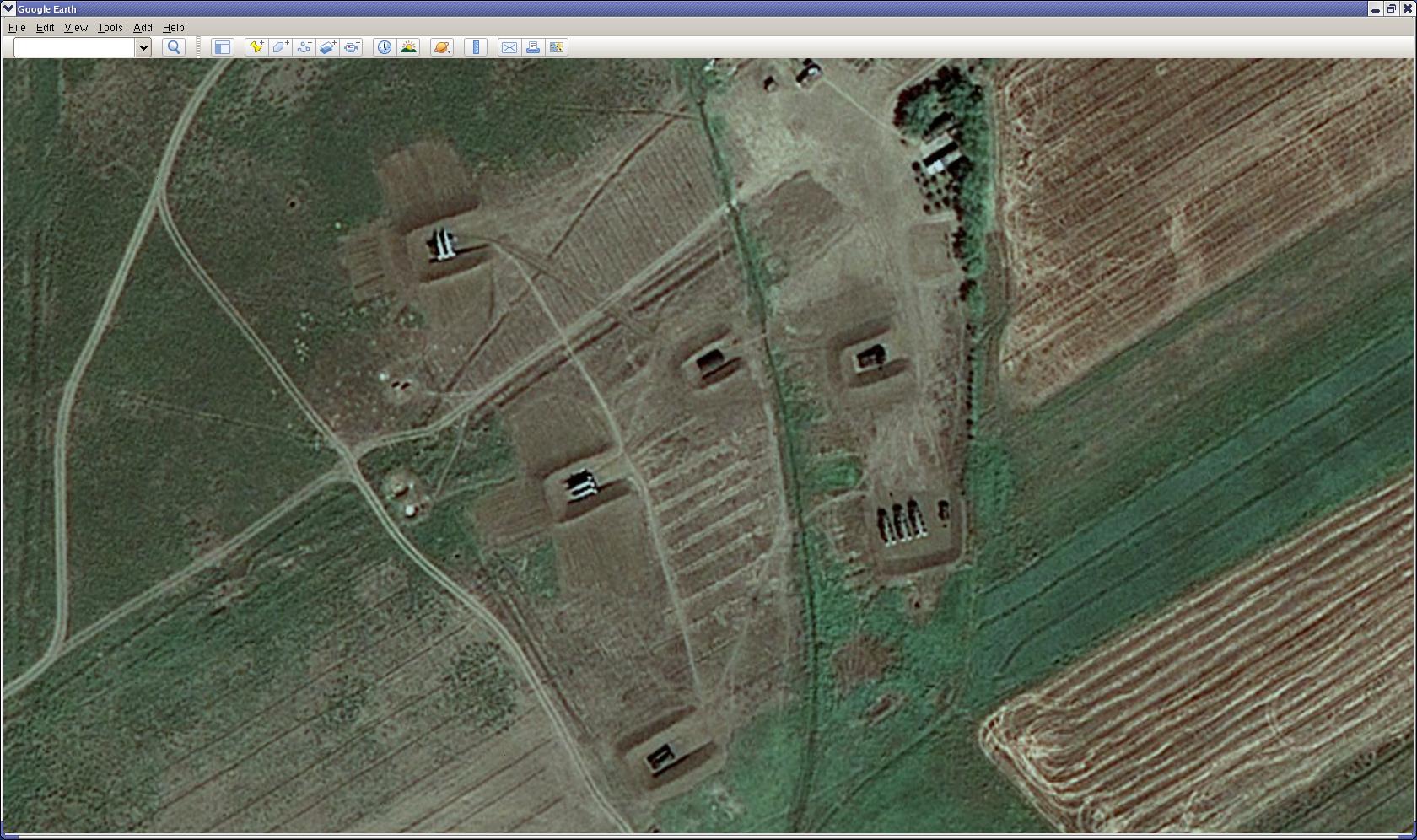Screen dimensions: 1417x840
Task: Start recording a tour
Action: 352,47
